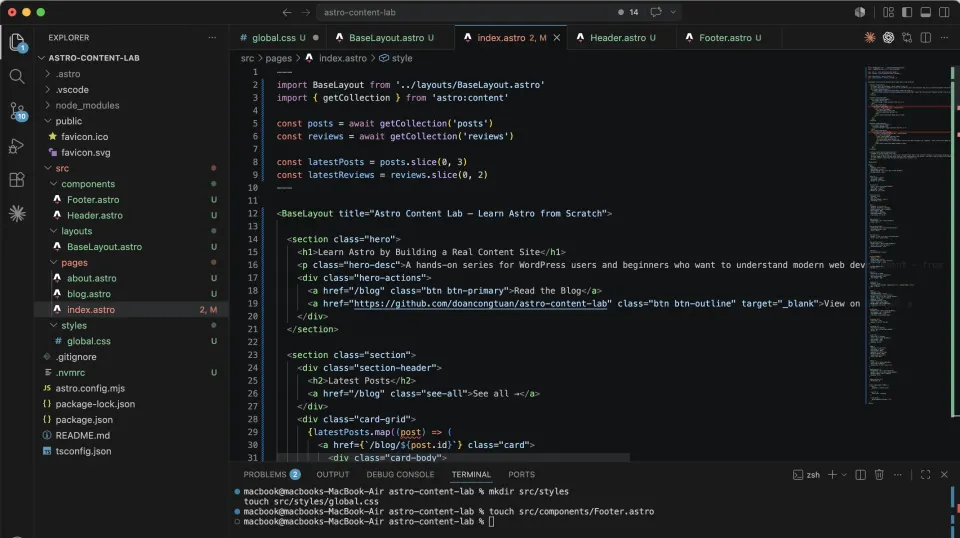
Task: Switch to the Footer.astro tab
Action: point(730,38)
